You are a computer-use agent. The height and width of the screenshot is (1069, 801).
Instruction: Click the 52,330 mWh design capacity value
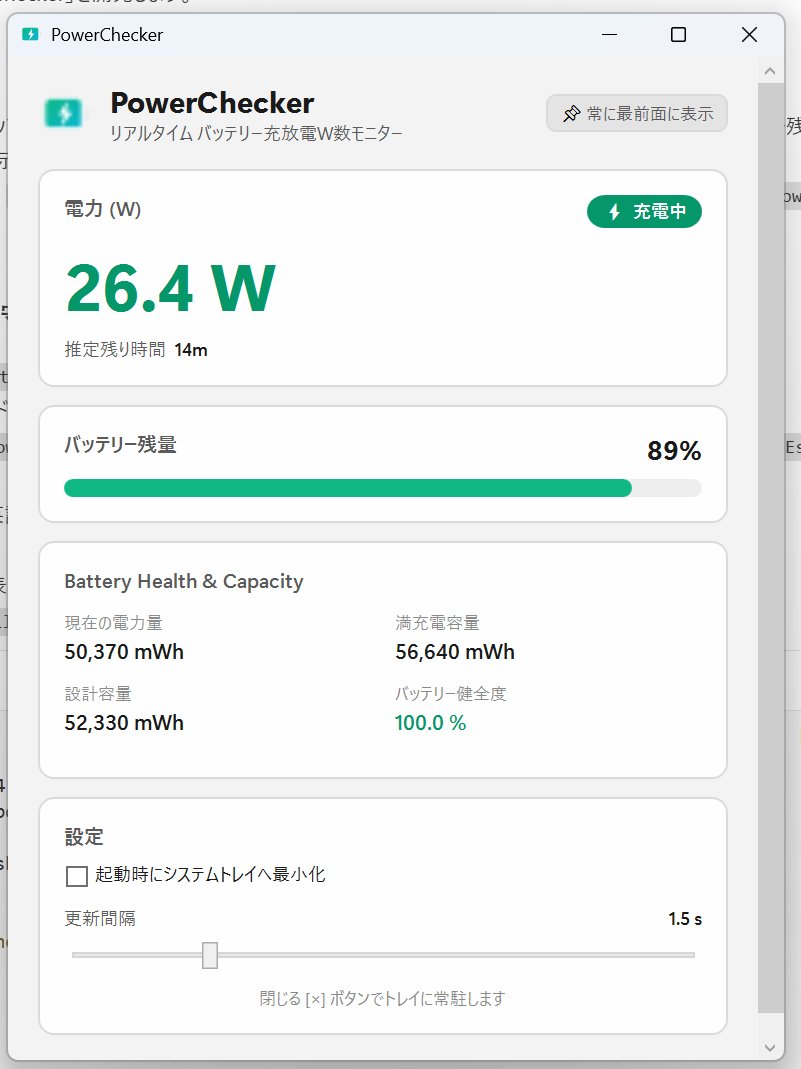(x=124, y=723)
